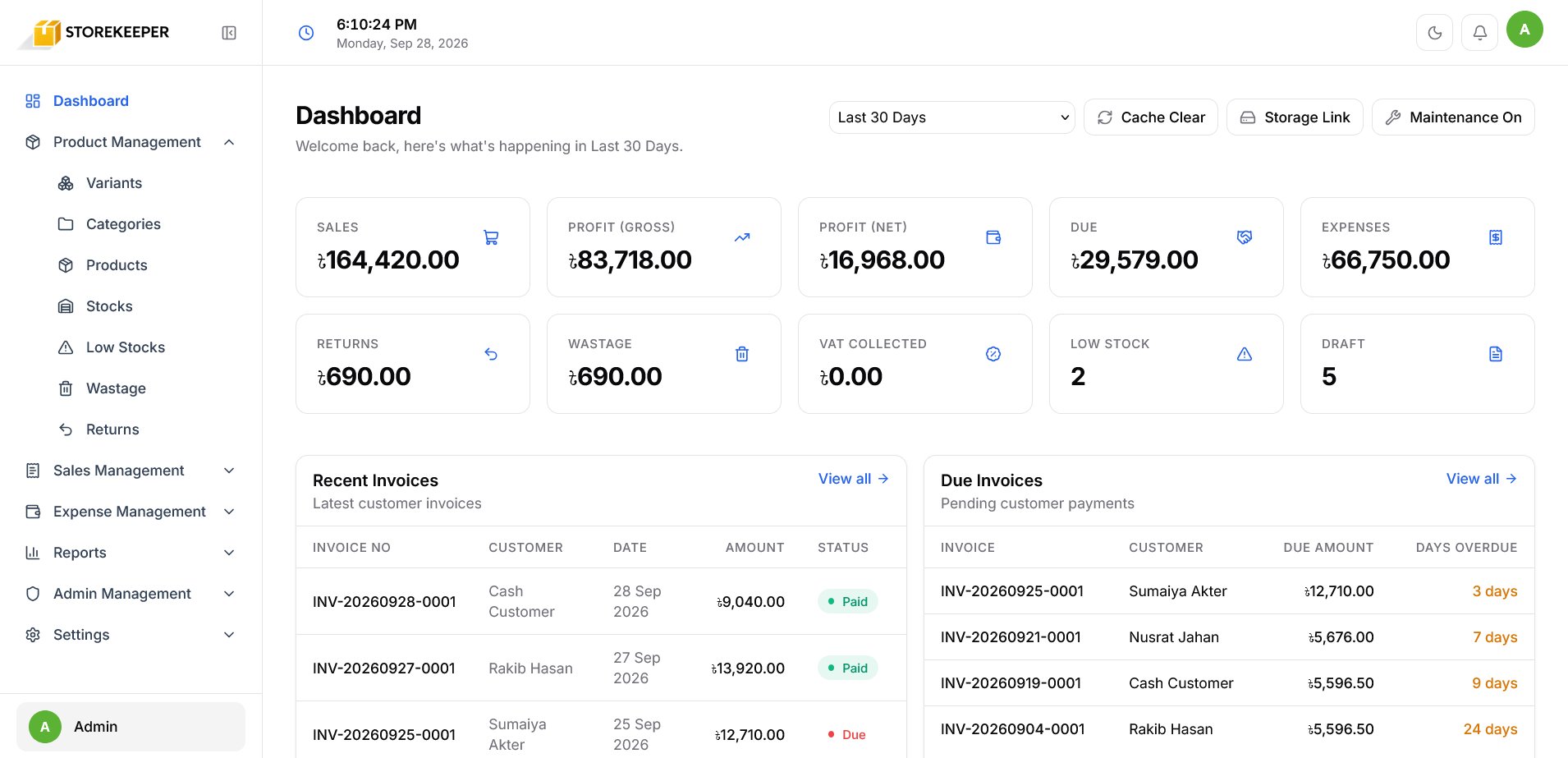Click the Cache Clear button
This screenshot has height=758, width=1568.
click(1151, 117)
